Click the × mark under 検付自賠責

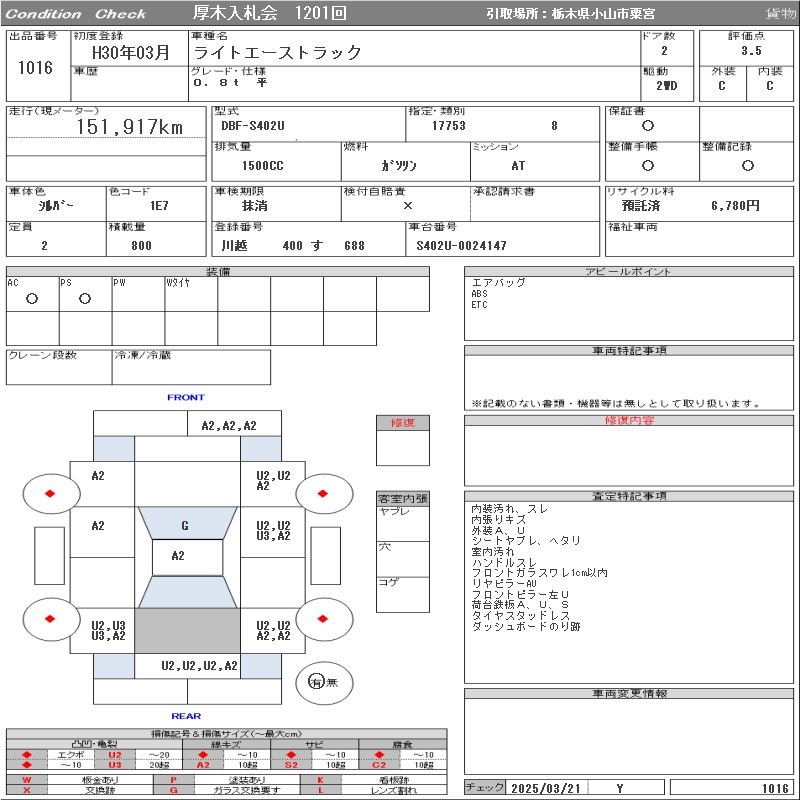pos(407,206)
